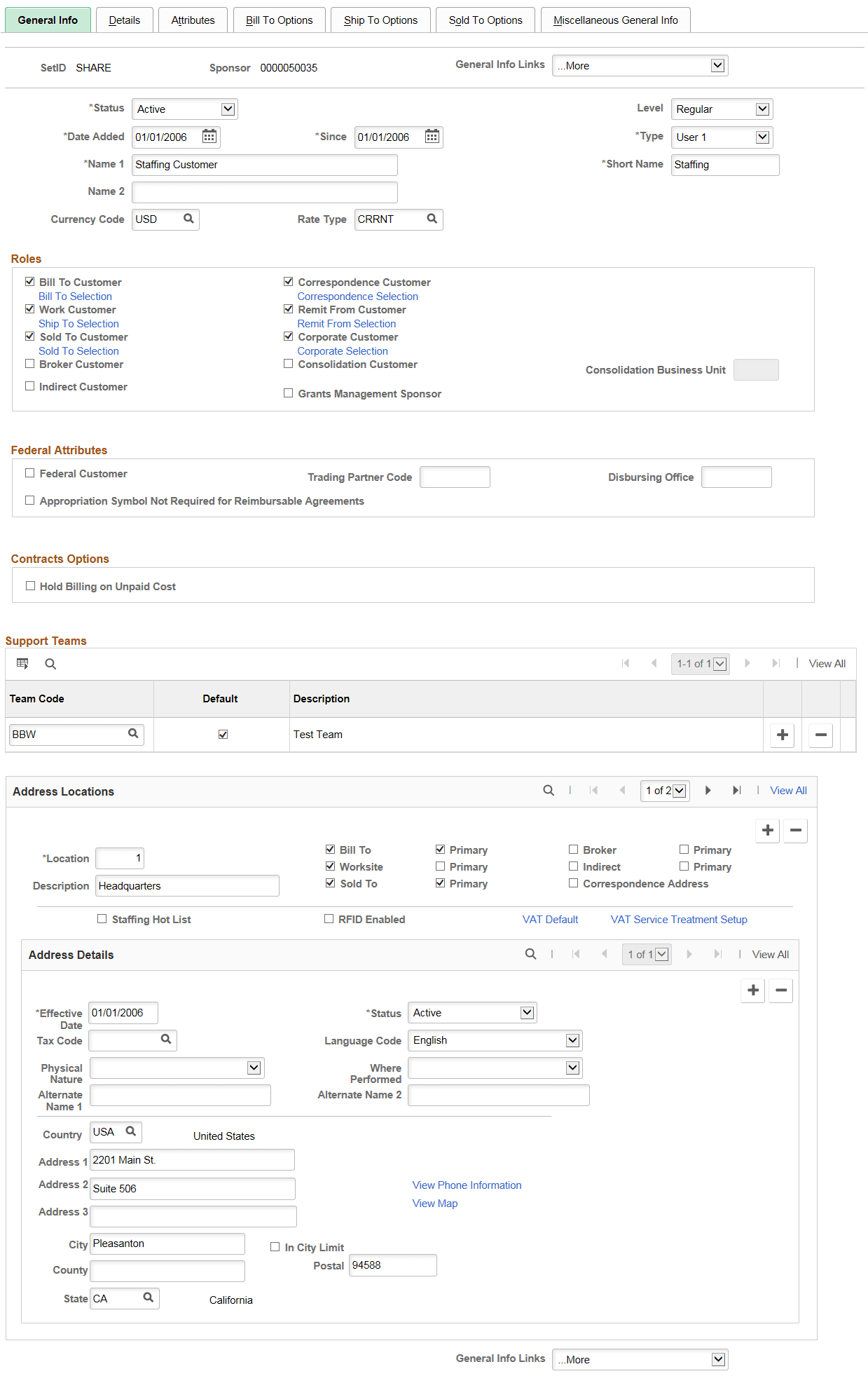Viewport: 868px width, 1376px height.
Task: Look up Team Code BBW
Action: (x=133, y=734)
